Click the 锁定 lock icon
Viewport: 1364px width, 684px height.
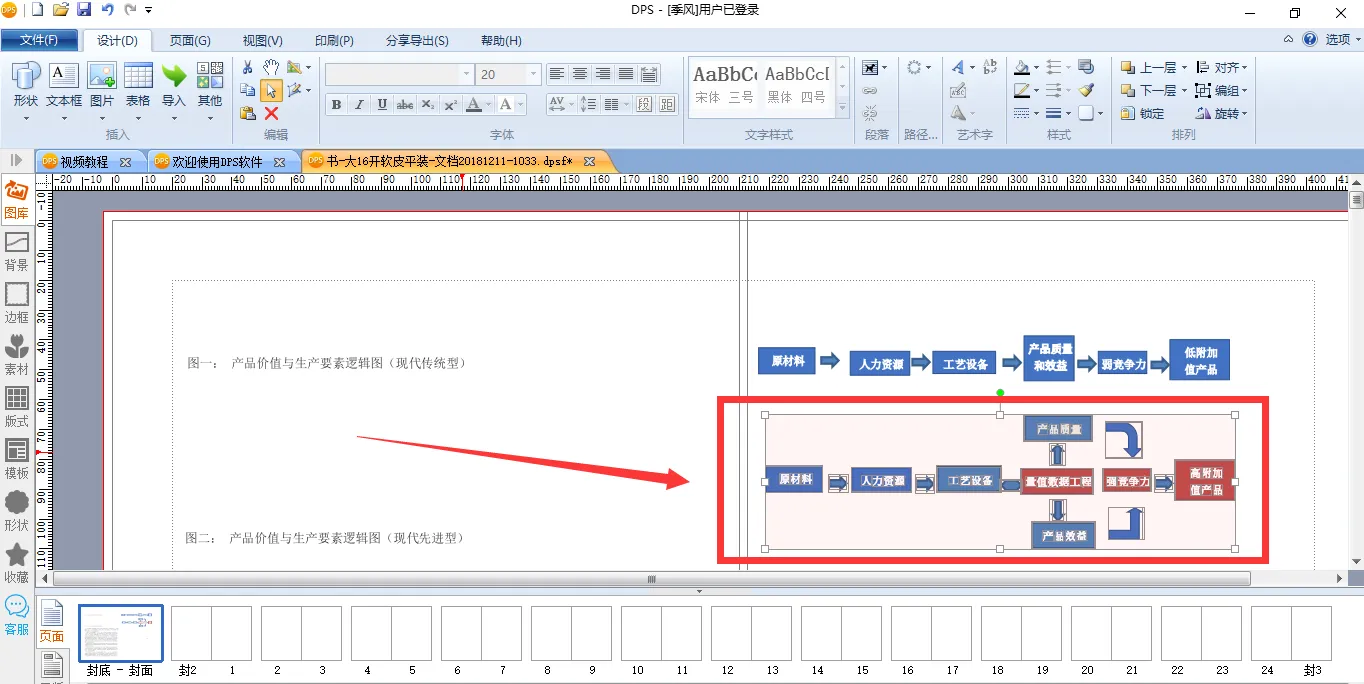pos(1143,113)
